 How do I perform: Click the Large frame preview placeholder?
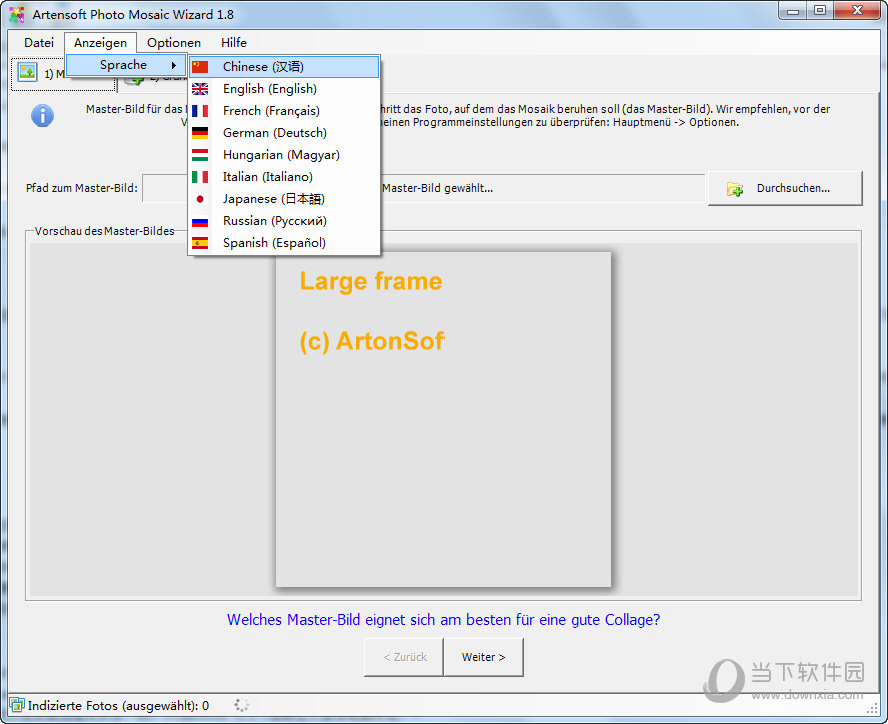pos(443,420)
